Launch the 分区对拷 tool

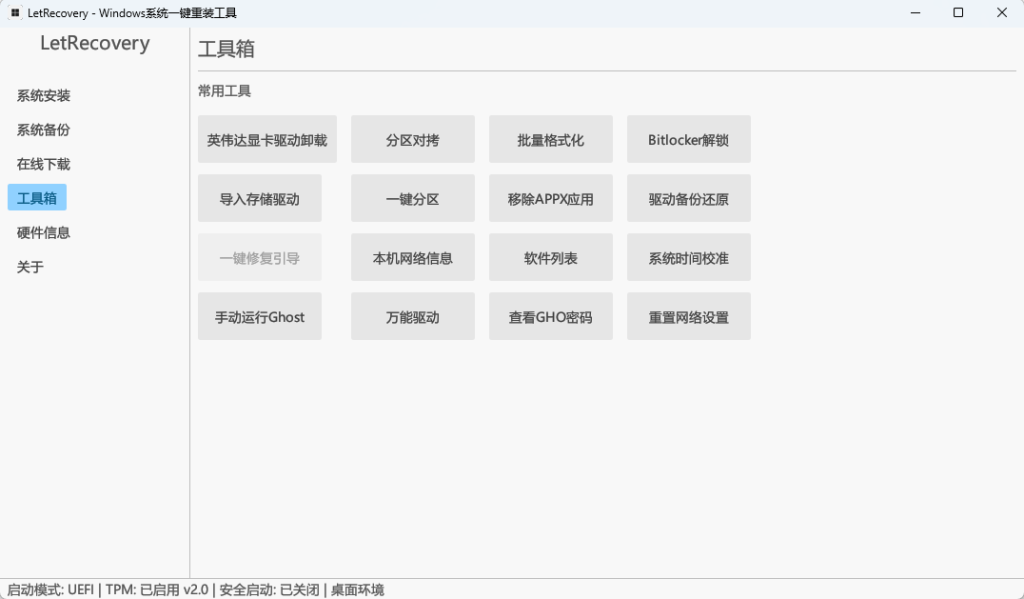(412, 139)
